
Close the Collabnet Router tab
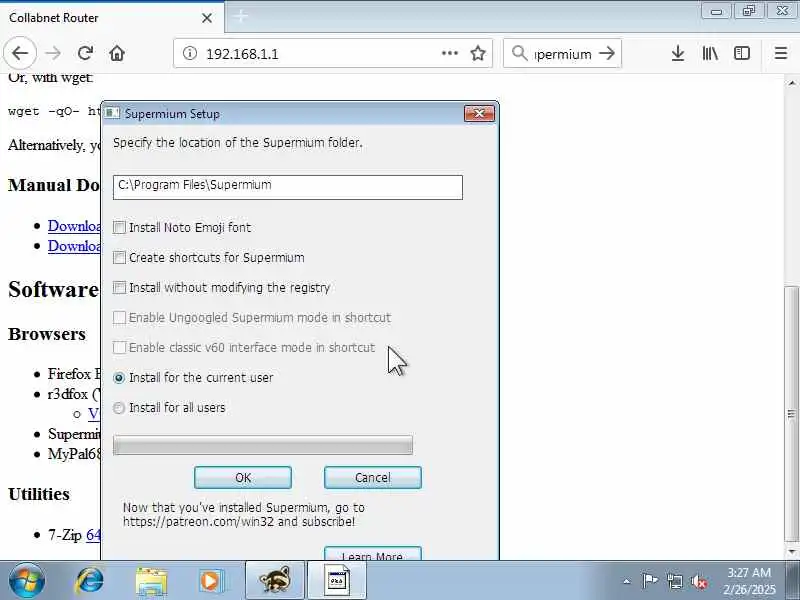207,18
